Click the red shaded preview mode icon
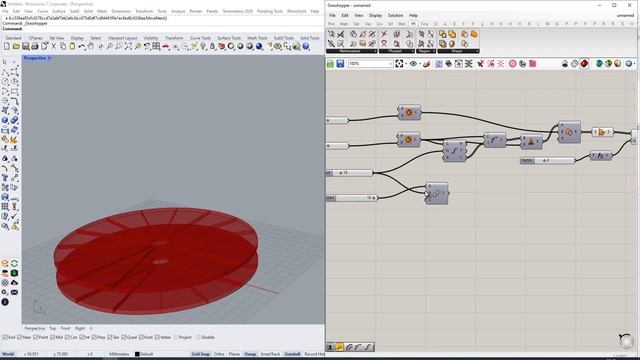The height and width of the screenshot is (360, 640). click(584, 64)
